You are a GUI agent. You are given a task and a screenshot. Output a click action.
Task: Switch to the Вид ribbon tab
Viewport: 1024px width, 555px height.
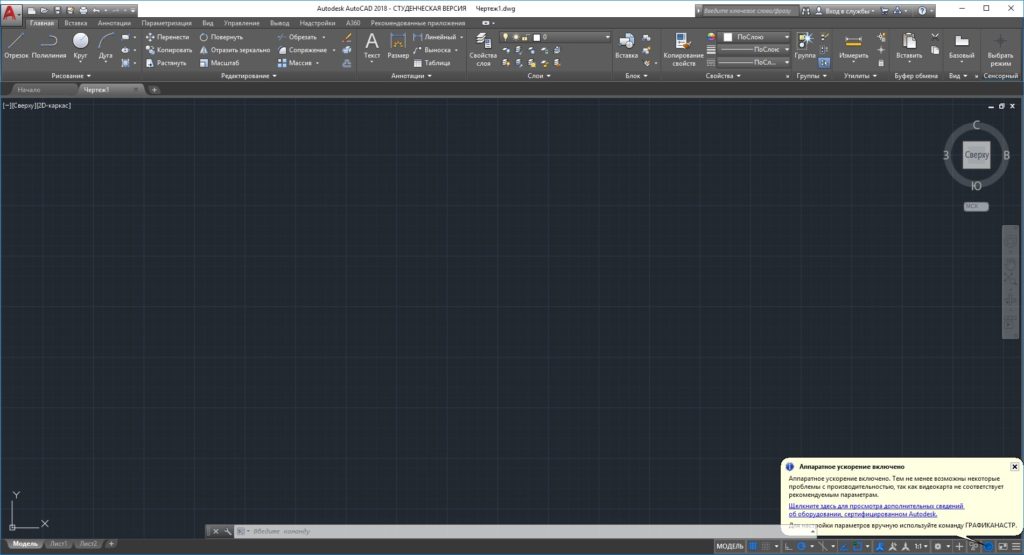[208, 23]
